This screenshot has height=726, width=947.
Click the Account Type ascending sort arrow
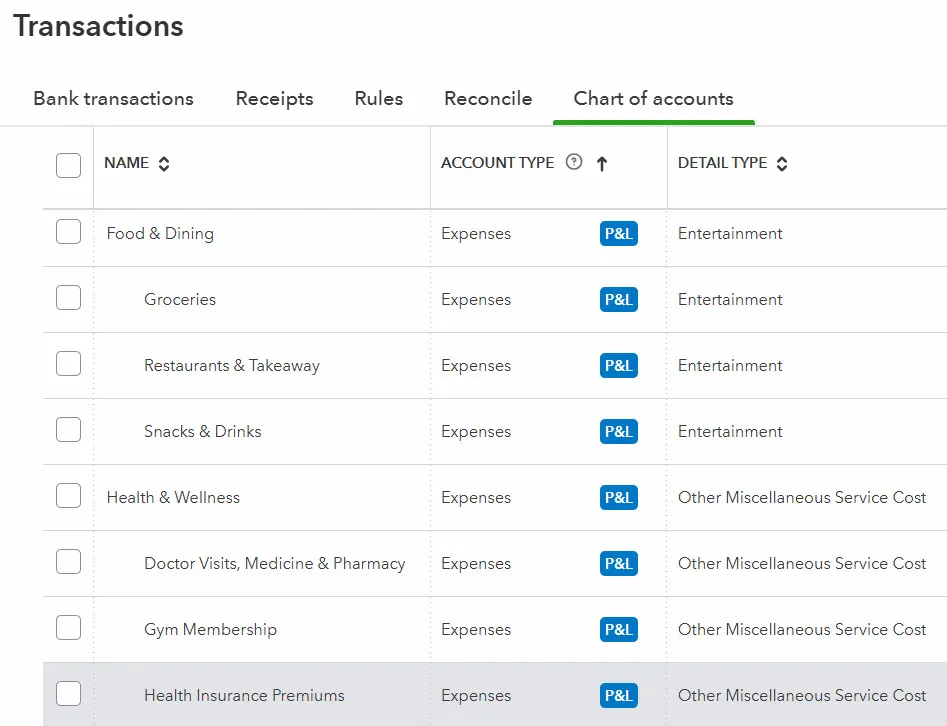[602, 164]
